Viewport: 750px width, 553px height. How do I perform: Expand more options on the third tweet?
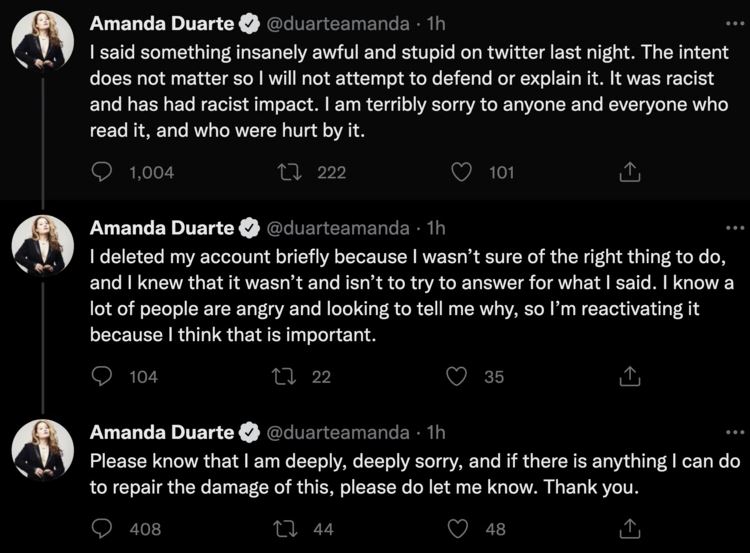pos(735,431)
